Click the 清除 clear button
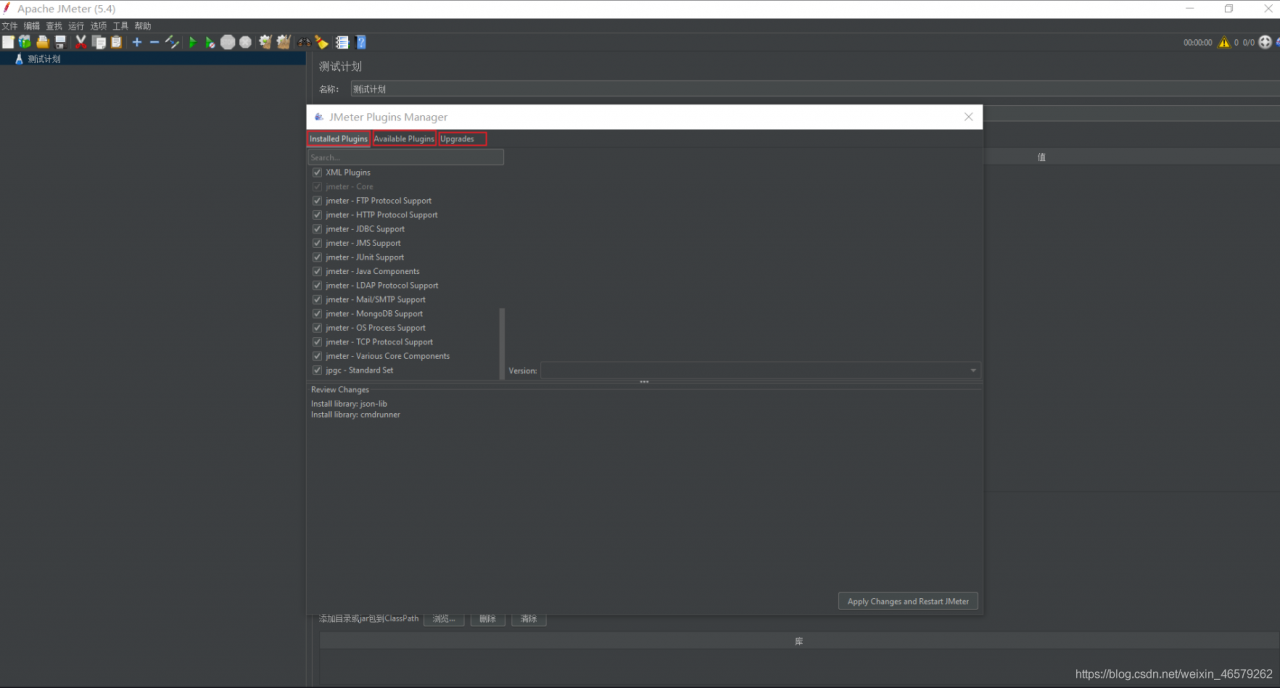This screenshot has height=688, width=1280. coord(529,619)
